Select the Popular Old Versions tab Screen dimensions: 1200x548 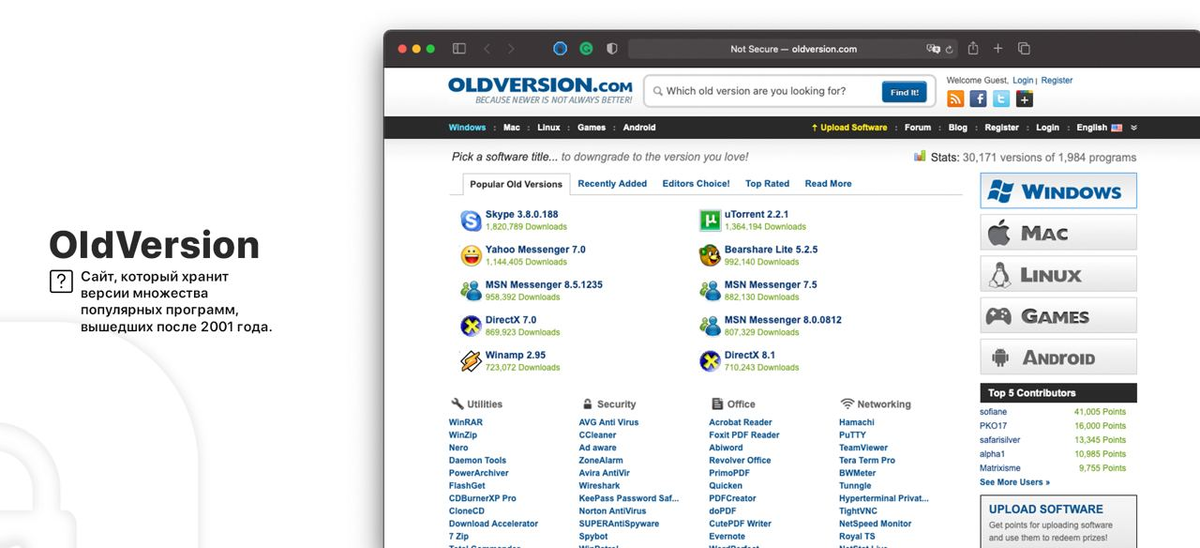(516, 184)
